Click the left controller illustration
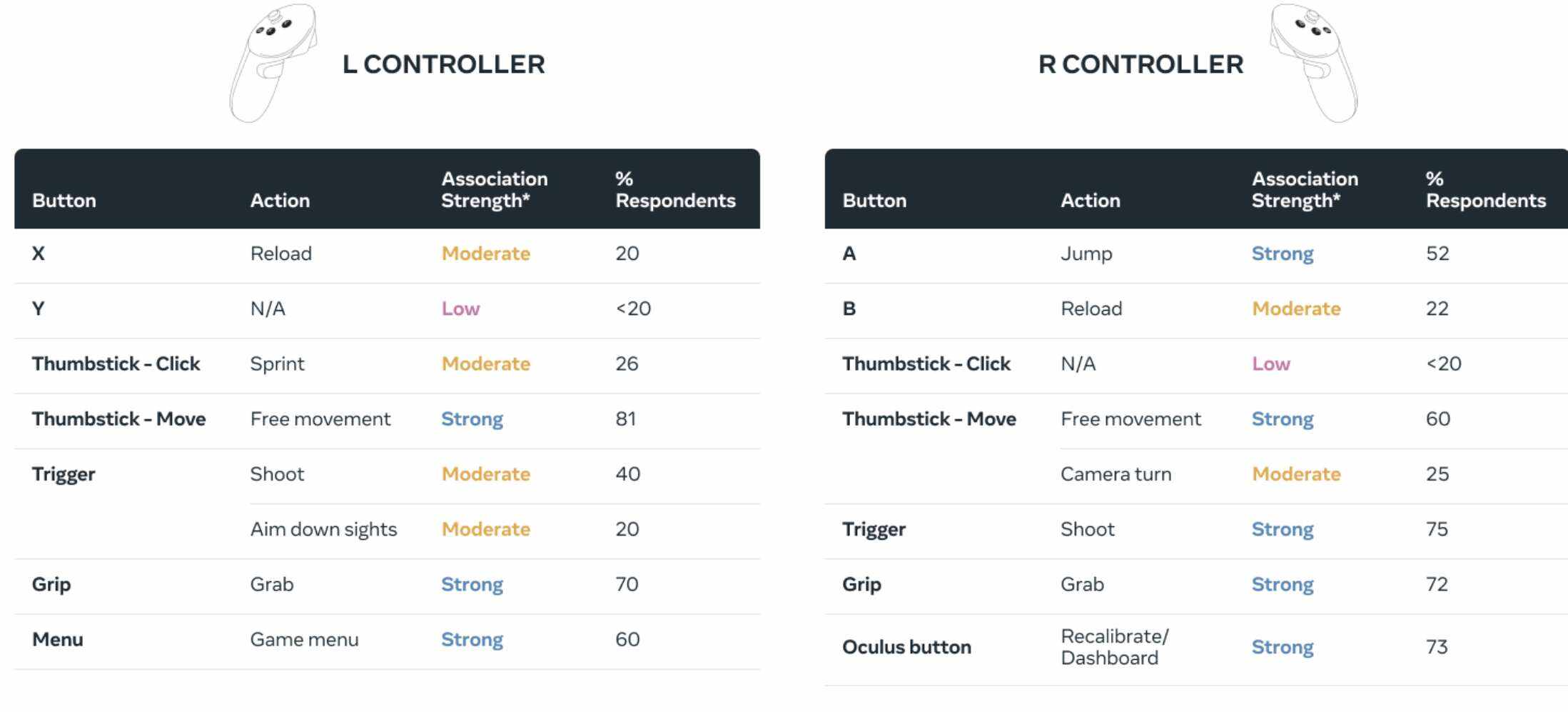Viewport: 1568px width, 712px height. 271,63
